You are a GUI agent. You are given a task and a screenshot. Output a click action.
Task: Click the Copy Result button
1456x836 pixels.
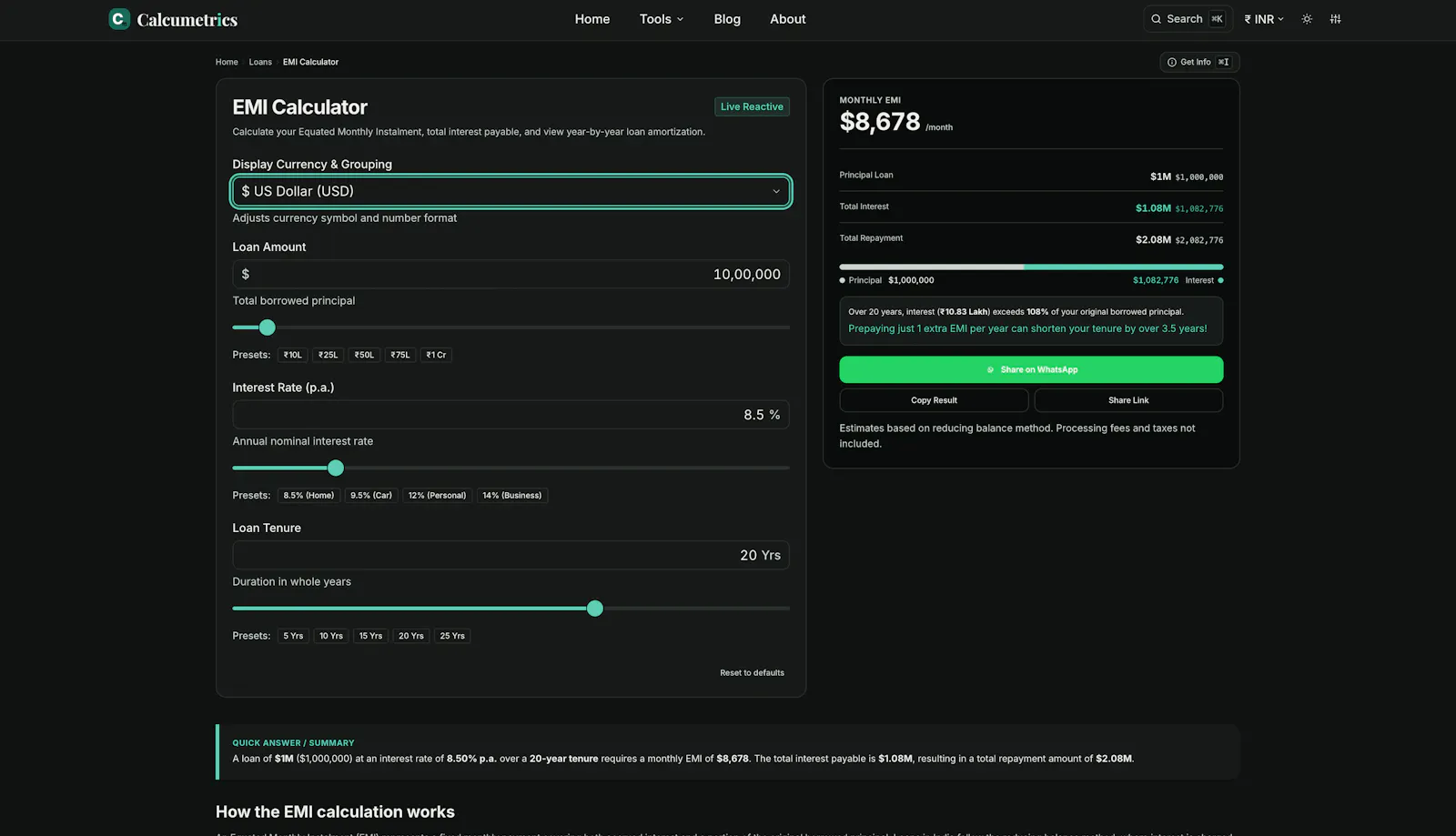click(x=934, y=400)
